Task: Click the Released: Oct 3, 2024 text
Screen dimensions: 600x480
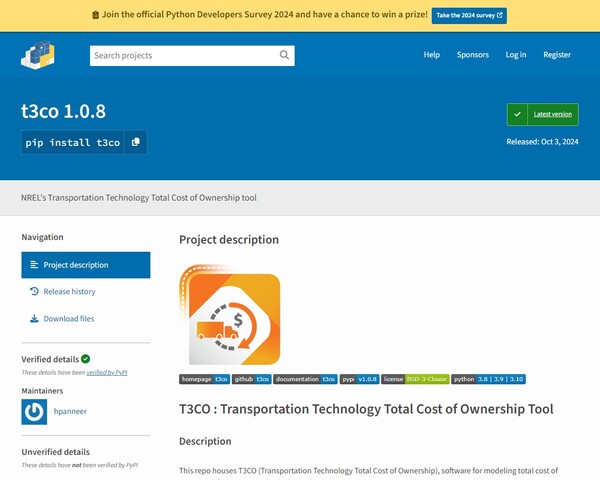Action: pos(542,142)
